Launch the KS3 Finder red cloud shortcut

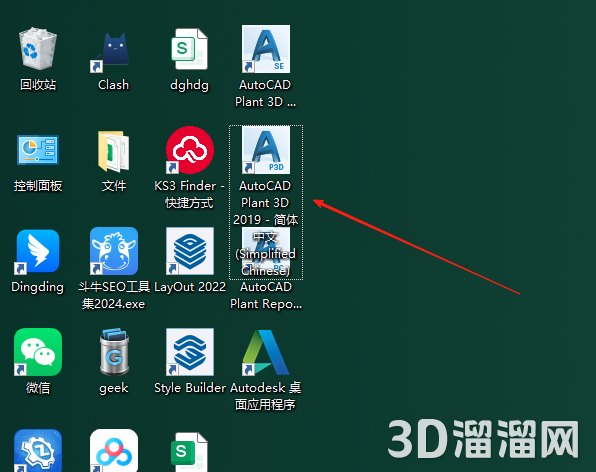[x=190, y=150]
